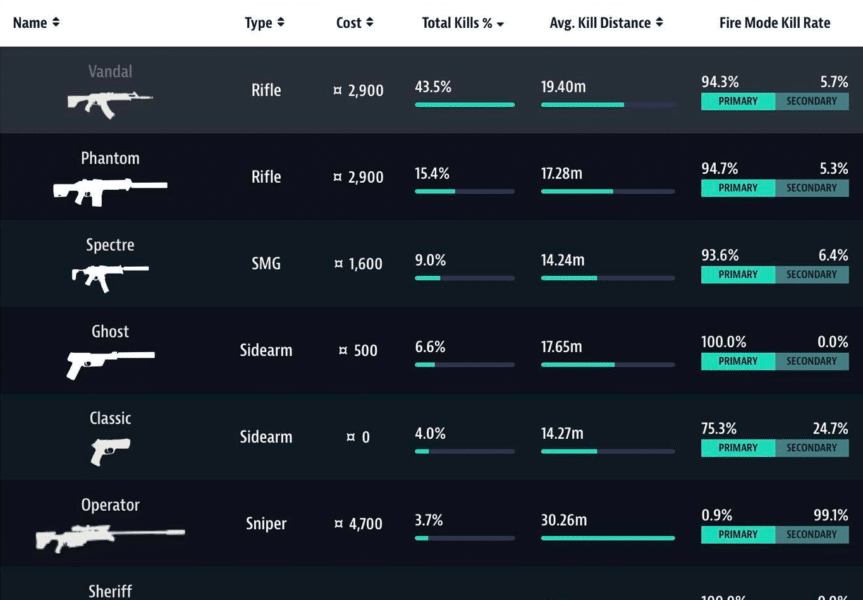Click the Spectre weapon name
The width and height of the screenshot is (863, 600).
coord(110,245)
